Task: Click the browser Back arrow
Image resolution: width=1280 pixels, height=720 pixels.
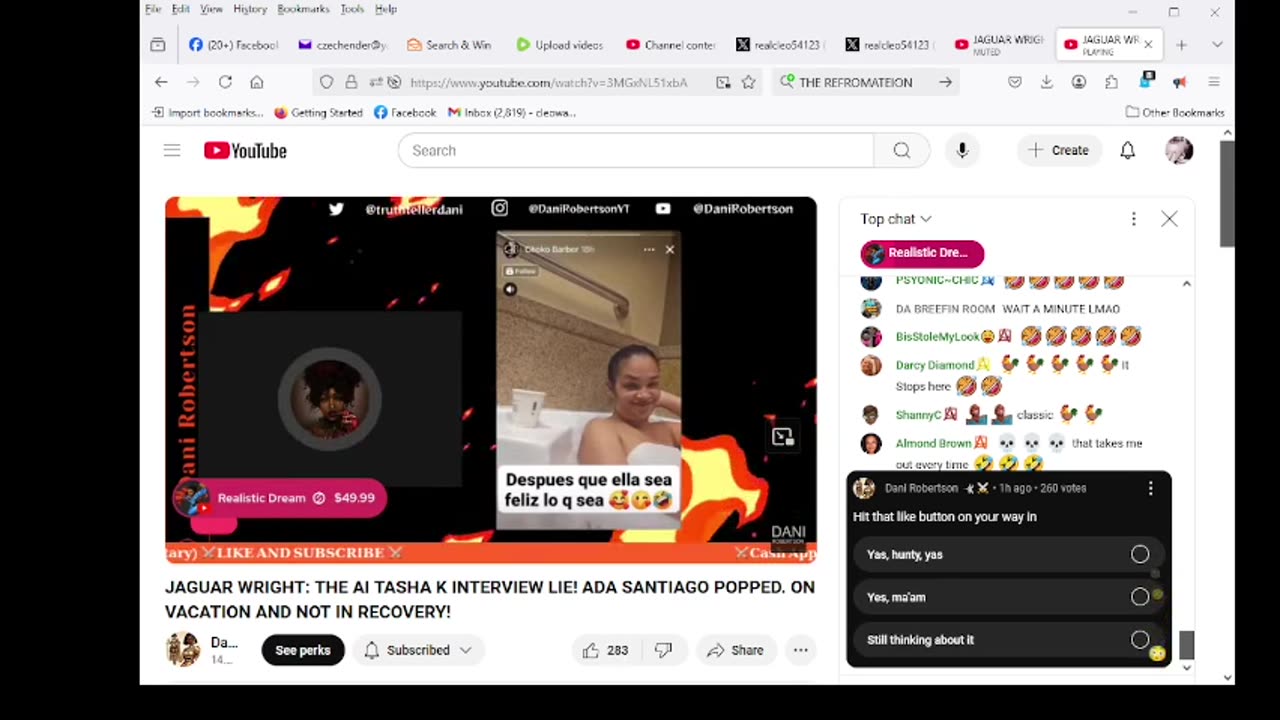Action: point(161,82)
